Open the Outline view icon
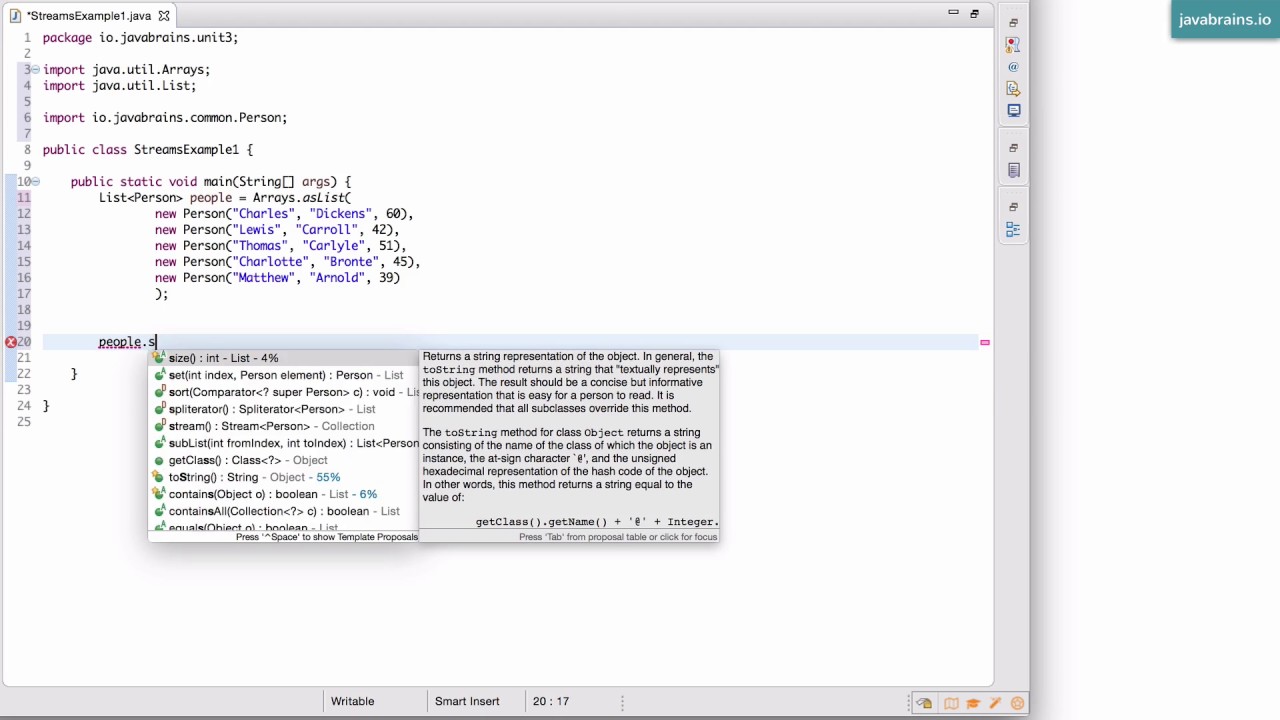The width and height of the screenshot is (1280, 720). pyautogui.click(x=1013, y=230)
